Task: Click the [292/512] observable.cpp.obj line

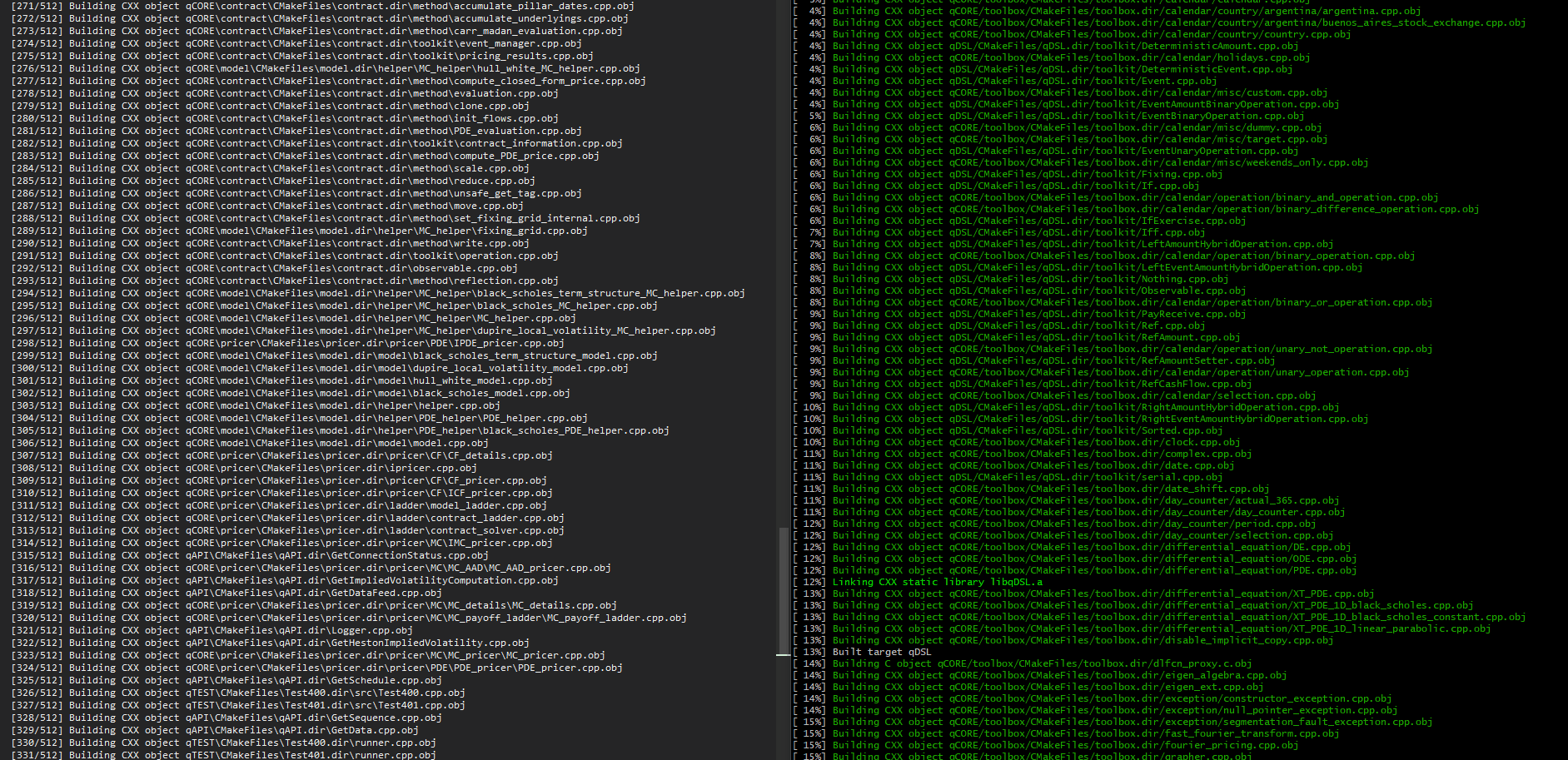Action: point(264,268)
